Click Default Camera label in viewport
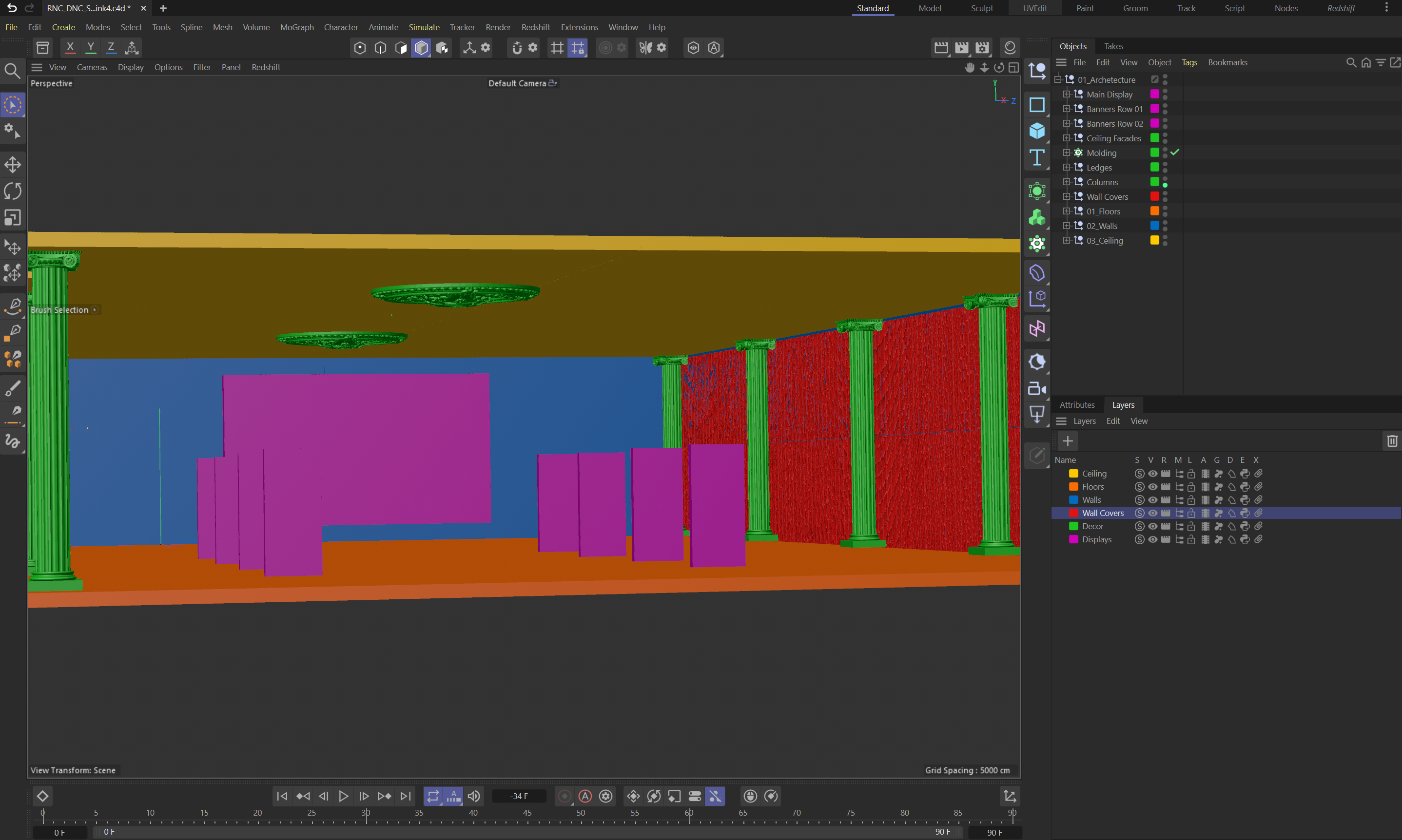The image size is (1402, 840). [x=517, y=83]
